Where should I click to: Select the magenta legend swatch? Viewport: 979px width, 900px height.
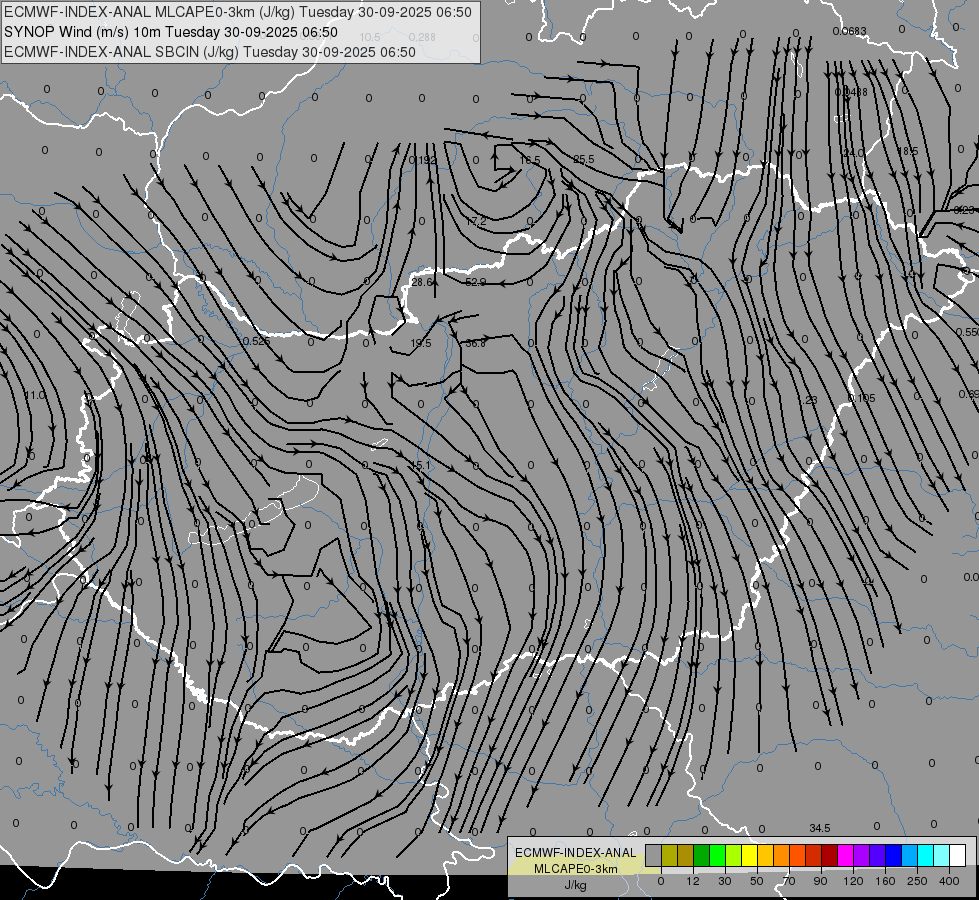(x=845, y=855)
